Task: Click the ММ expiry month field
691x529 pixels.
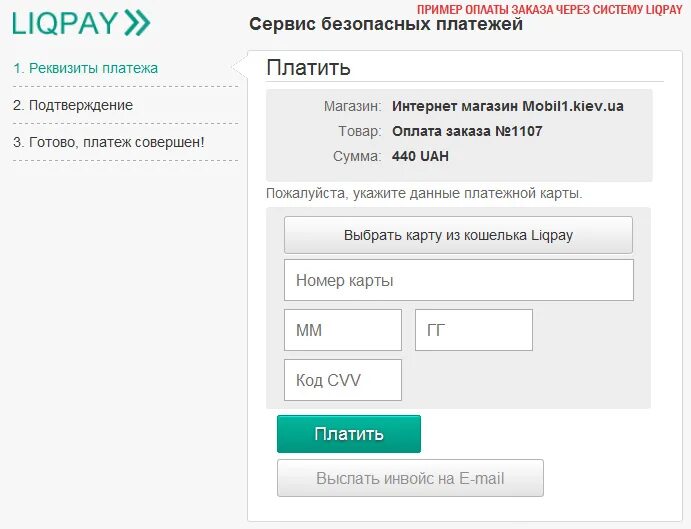Action: (x=343, y=330)
